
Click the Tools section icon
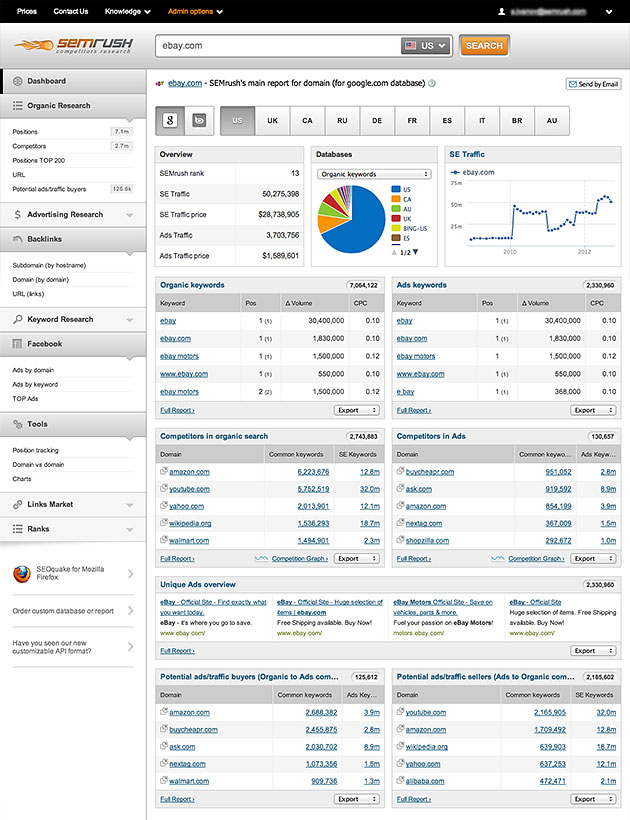18,424
